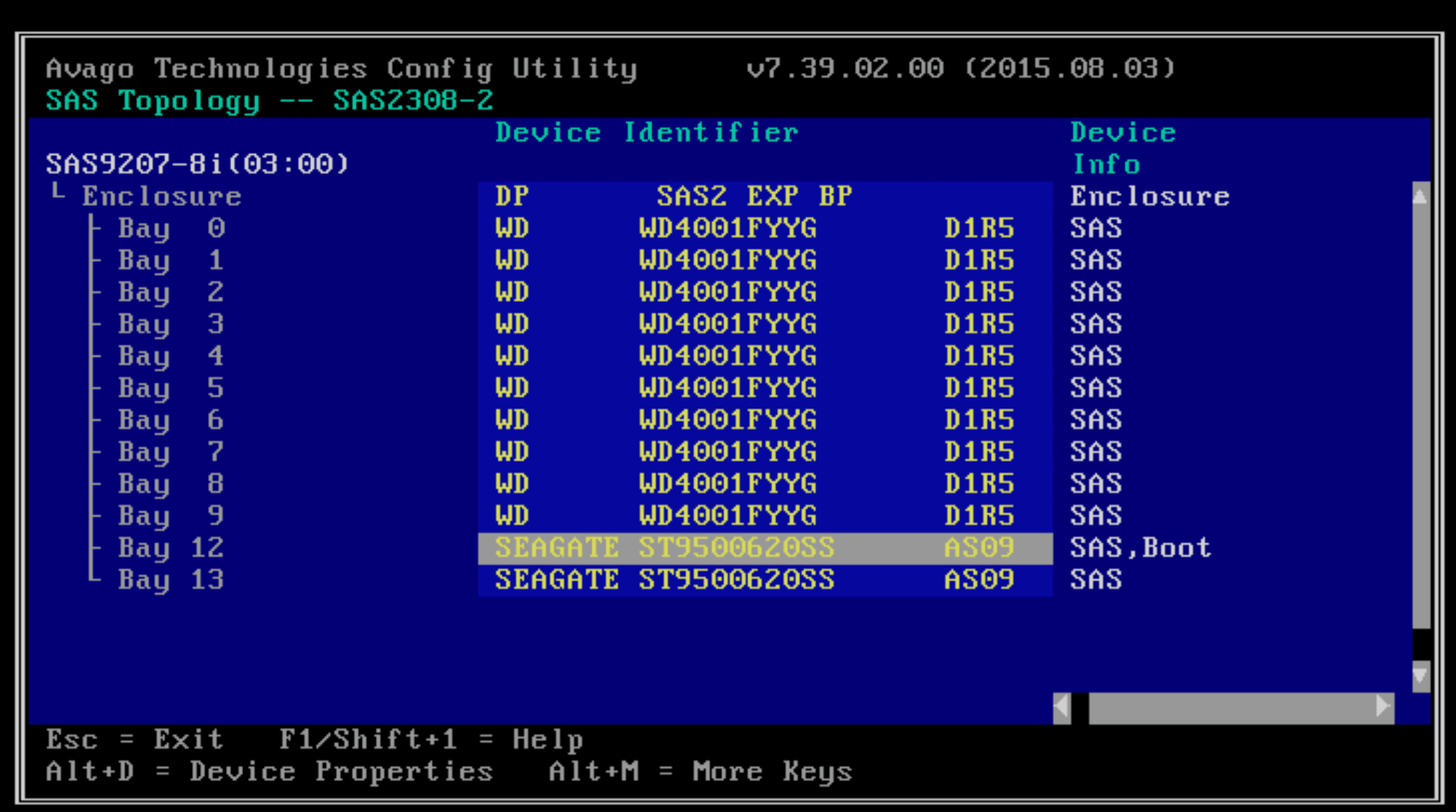This screenshot has height=812, width=1456.
Task: Click the version string v7.39.02.00
Action: [x=846, y=68]
